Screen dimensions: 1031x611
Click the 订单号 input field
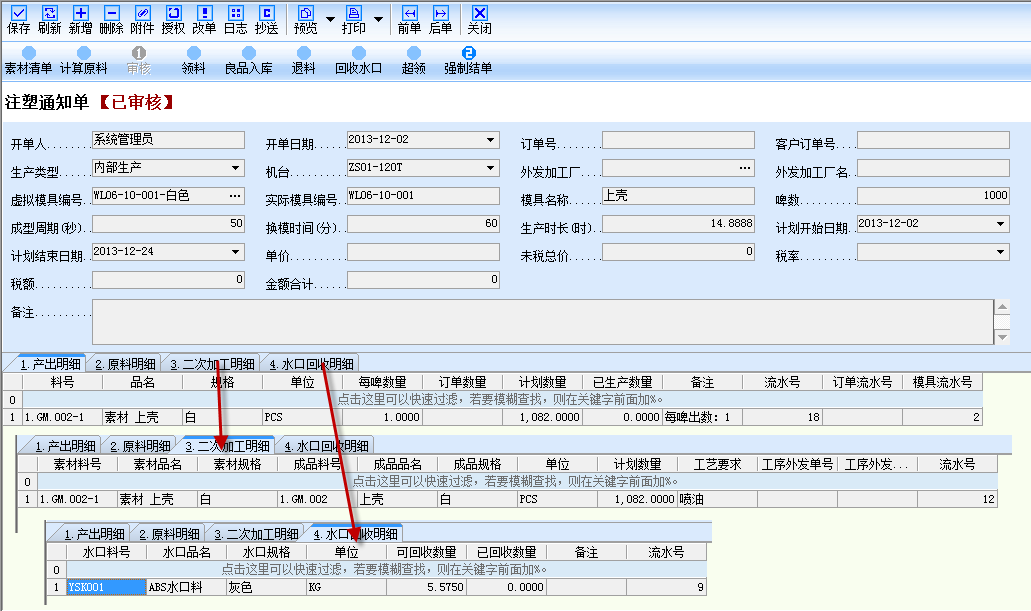click(678, 139)
